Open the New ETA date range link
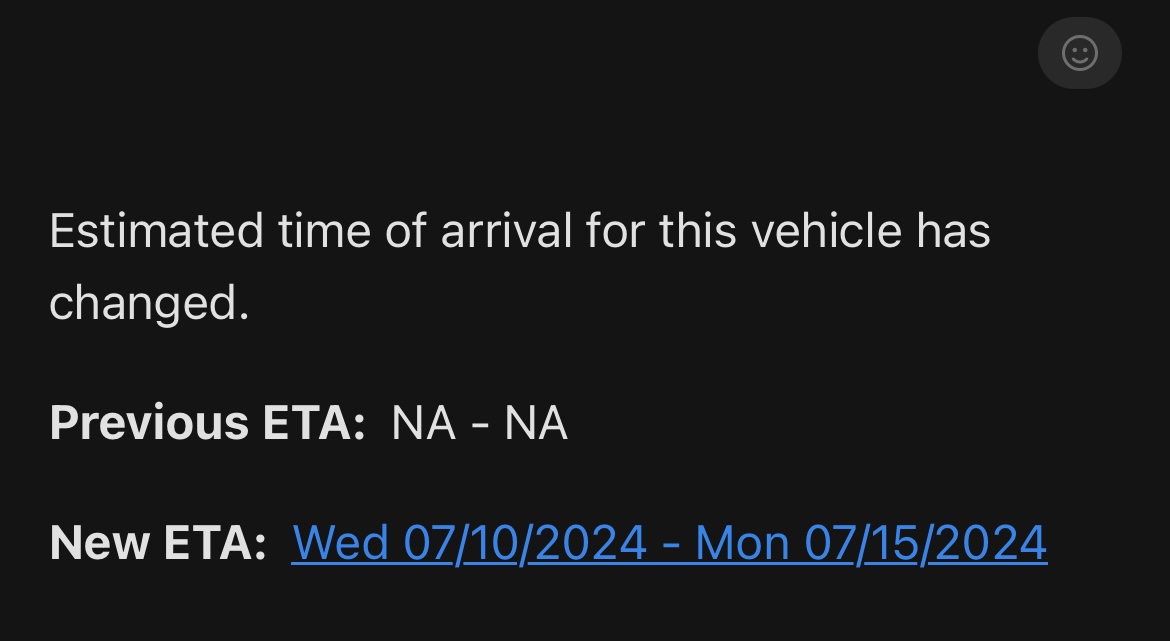Viewport: 1170px width, 641px height. coord(669,542)
